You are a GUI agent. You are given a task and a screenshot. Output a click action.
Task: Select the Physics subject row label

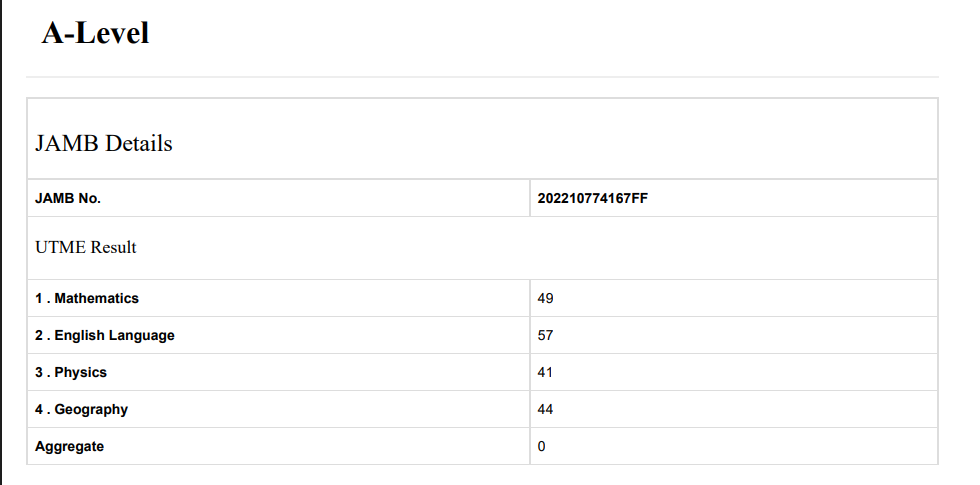tap(71, 372)
